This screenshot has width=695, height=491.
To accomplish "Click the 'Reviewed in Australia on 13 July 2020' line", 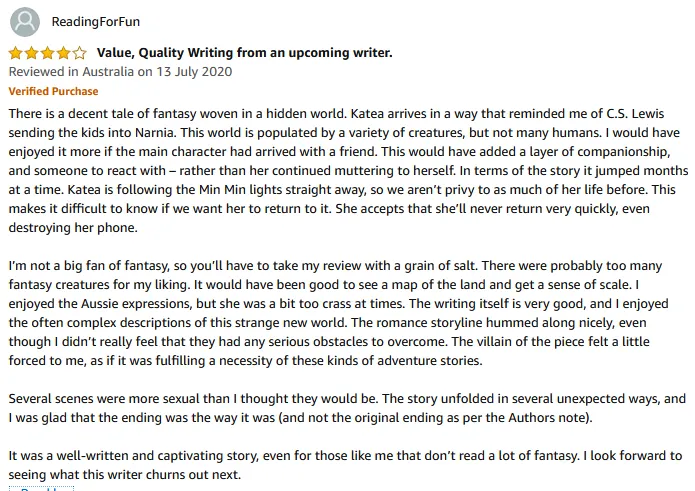I will [x=120, y=72].
